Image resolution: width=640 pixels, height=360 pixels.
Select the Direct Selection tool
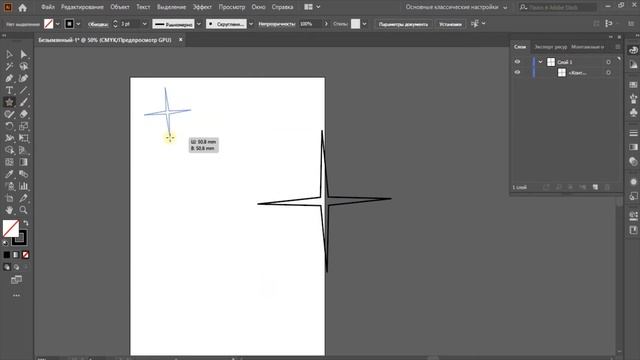point(23,54)
